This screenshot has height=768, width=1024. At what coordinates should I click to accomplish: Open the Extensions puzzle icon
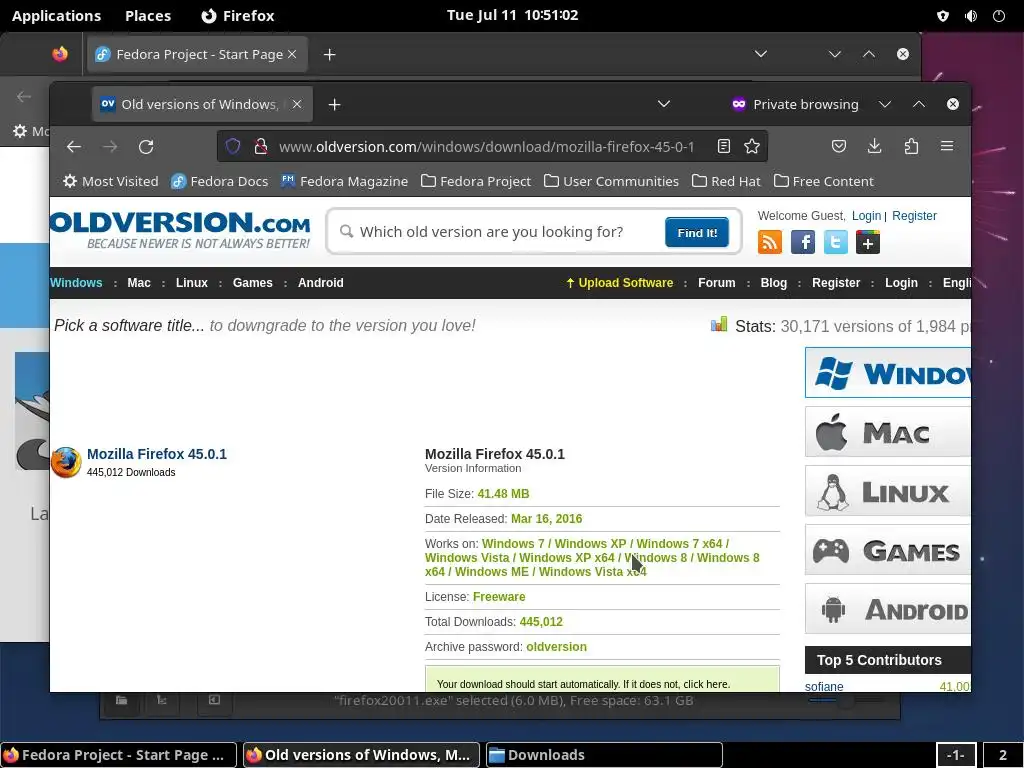911,146
